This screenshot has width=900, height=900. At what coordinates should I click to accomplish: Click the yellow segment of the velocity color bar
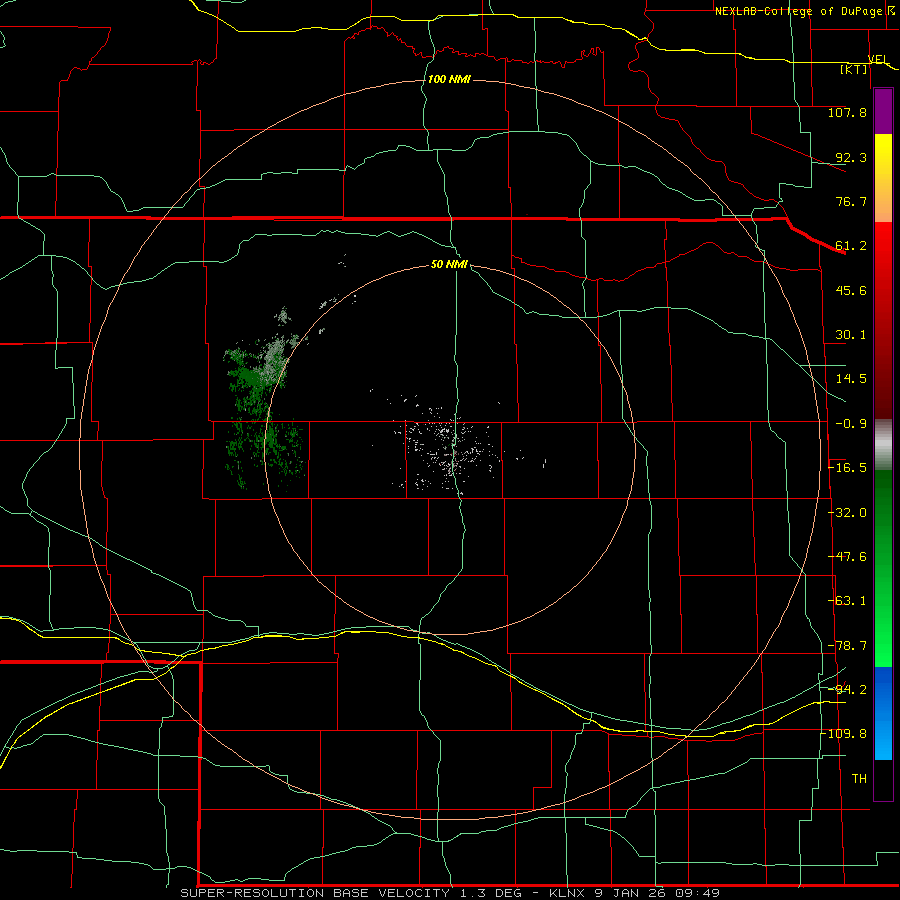click(883, 178)
